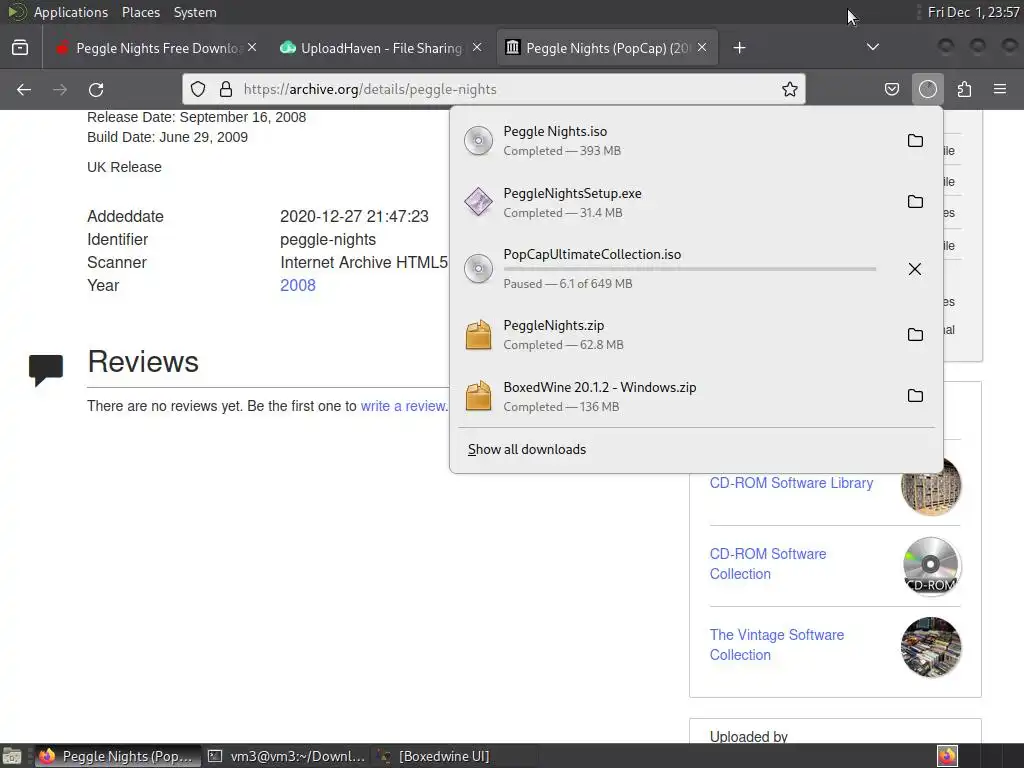Screen dimensions: 1024x768
Task: Open the Firefox View tab icon
Action: (x=20, y=48)
